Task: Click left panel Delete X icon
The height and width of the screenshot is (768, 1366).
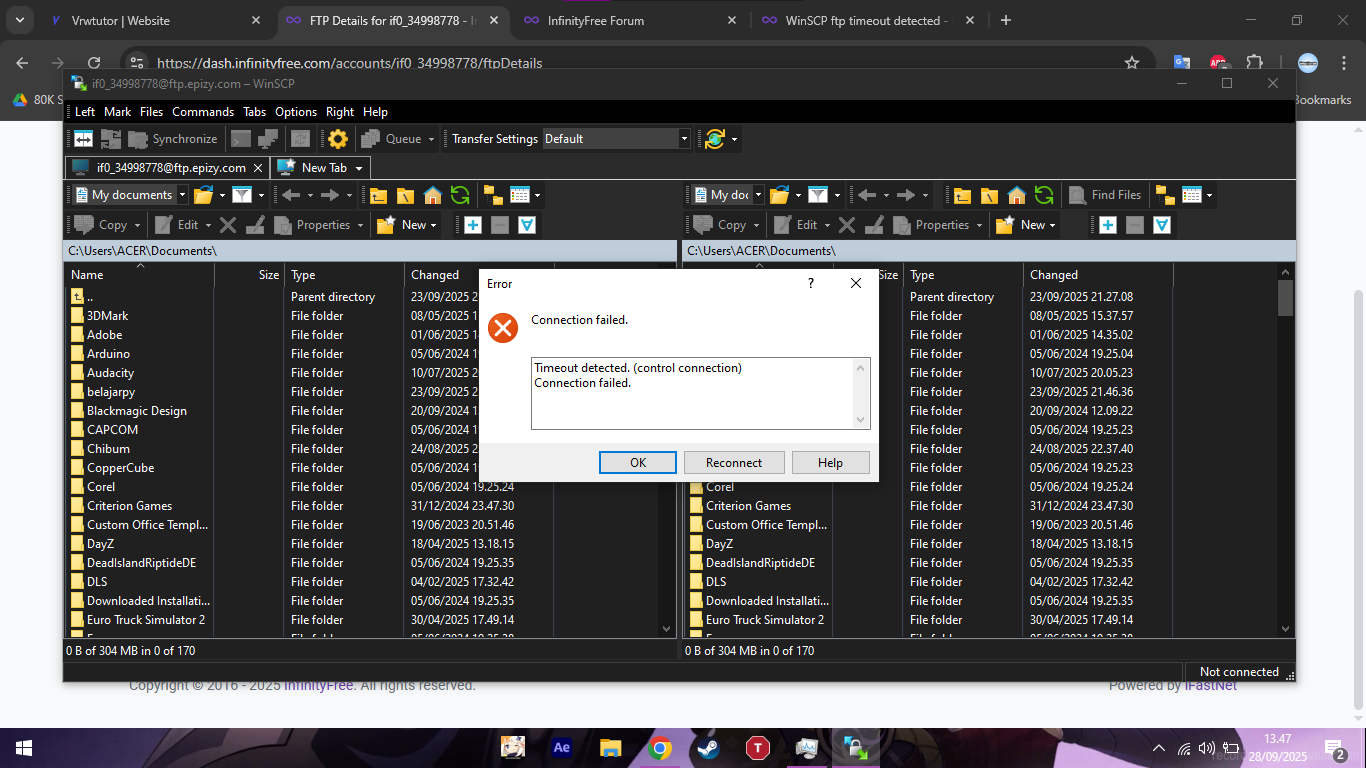Action: point(228,225)
